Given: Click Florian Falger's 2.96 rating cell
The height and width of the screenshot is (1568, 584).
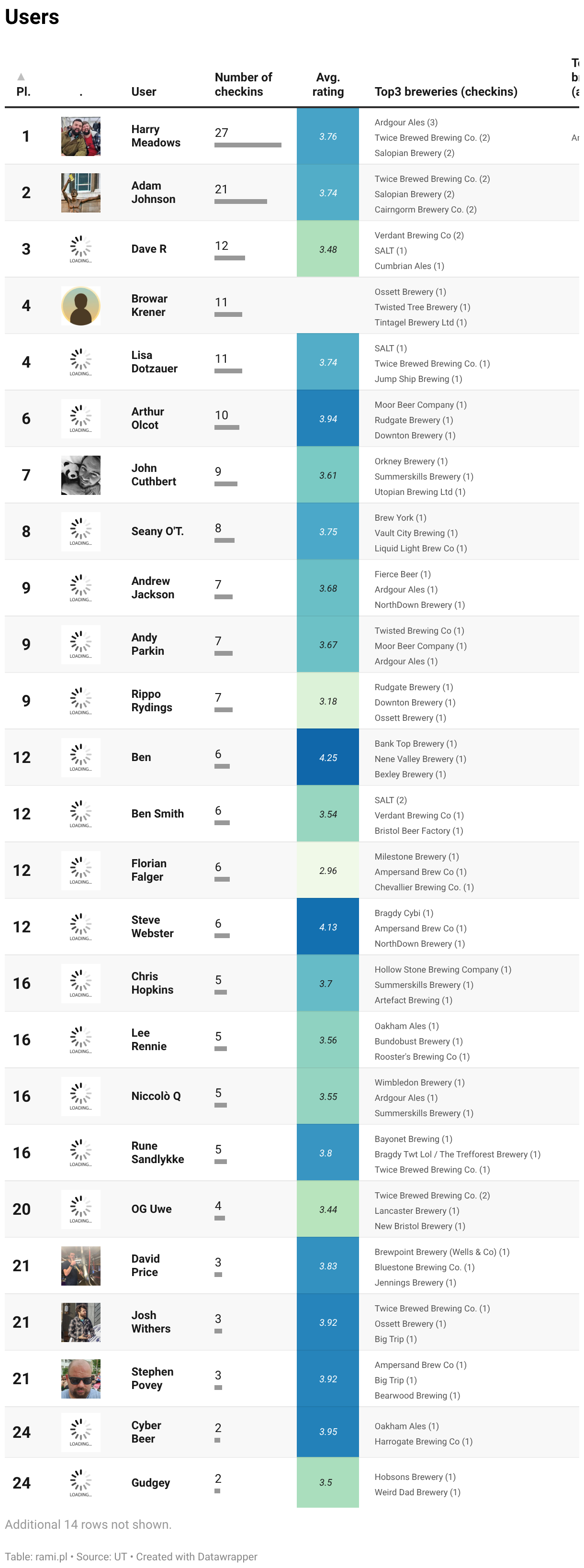Looking at the screenshot, I should click(x=327, y=871).
